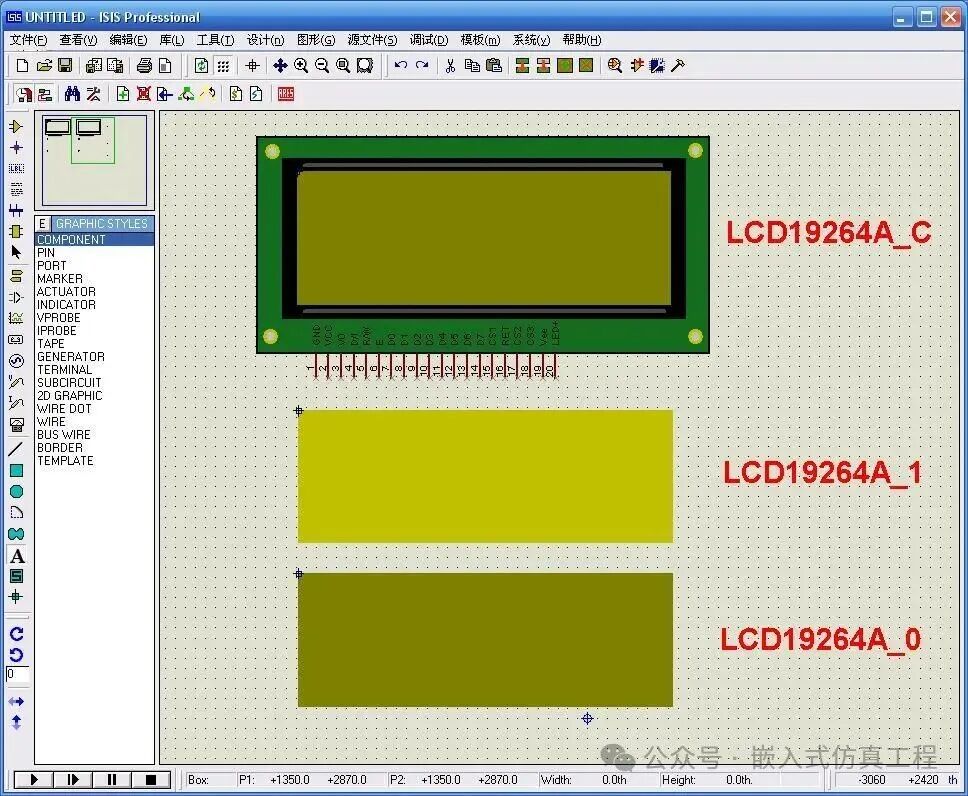
Task: Open the 帮助(H) menu
Action: click(582, 40)
